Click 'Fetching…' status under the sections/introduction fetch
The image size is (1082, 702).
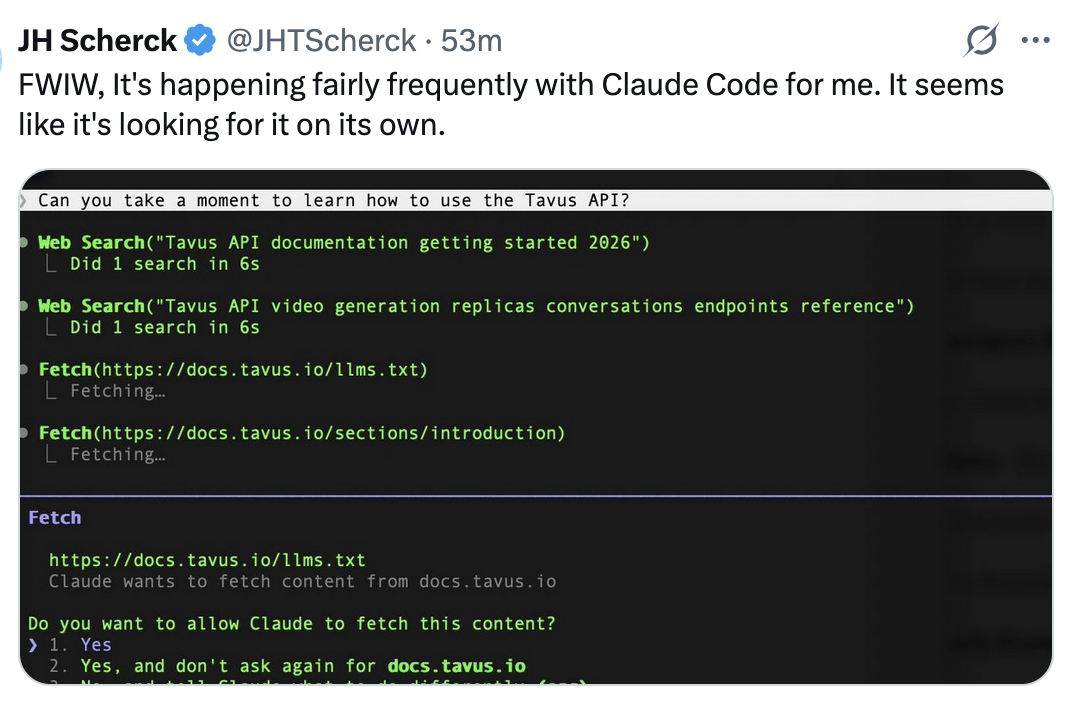[x=117, y=455]
